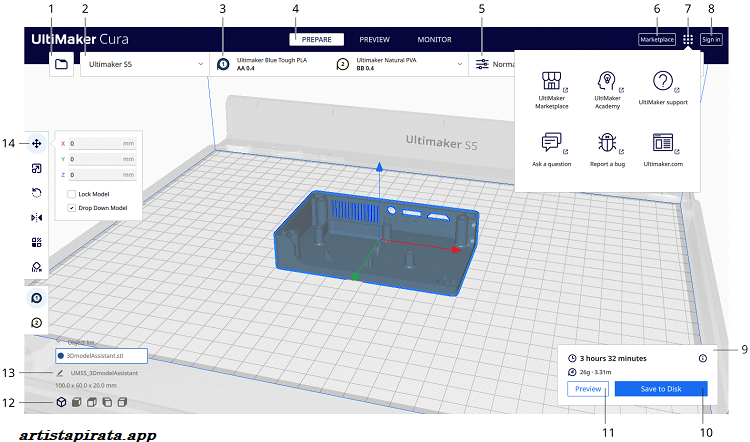The height and width of the screenshot is (442, 750).
Task: Uncheck the Drop Down Model checkbox
Action: coord(72,208)
